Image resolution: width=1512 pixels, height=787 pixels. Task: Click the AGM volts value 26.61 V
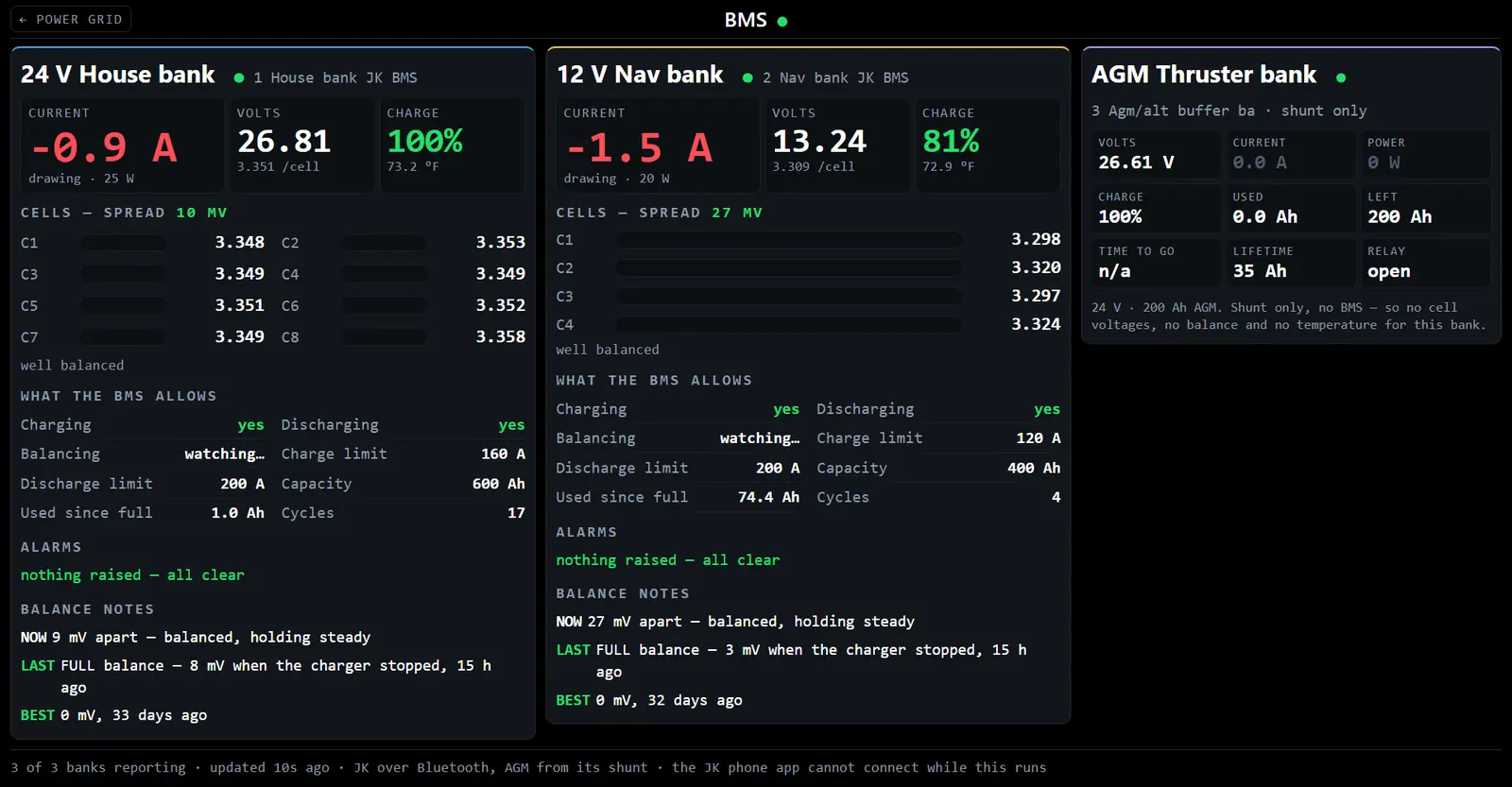(x=1136, y=163)
